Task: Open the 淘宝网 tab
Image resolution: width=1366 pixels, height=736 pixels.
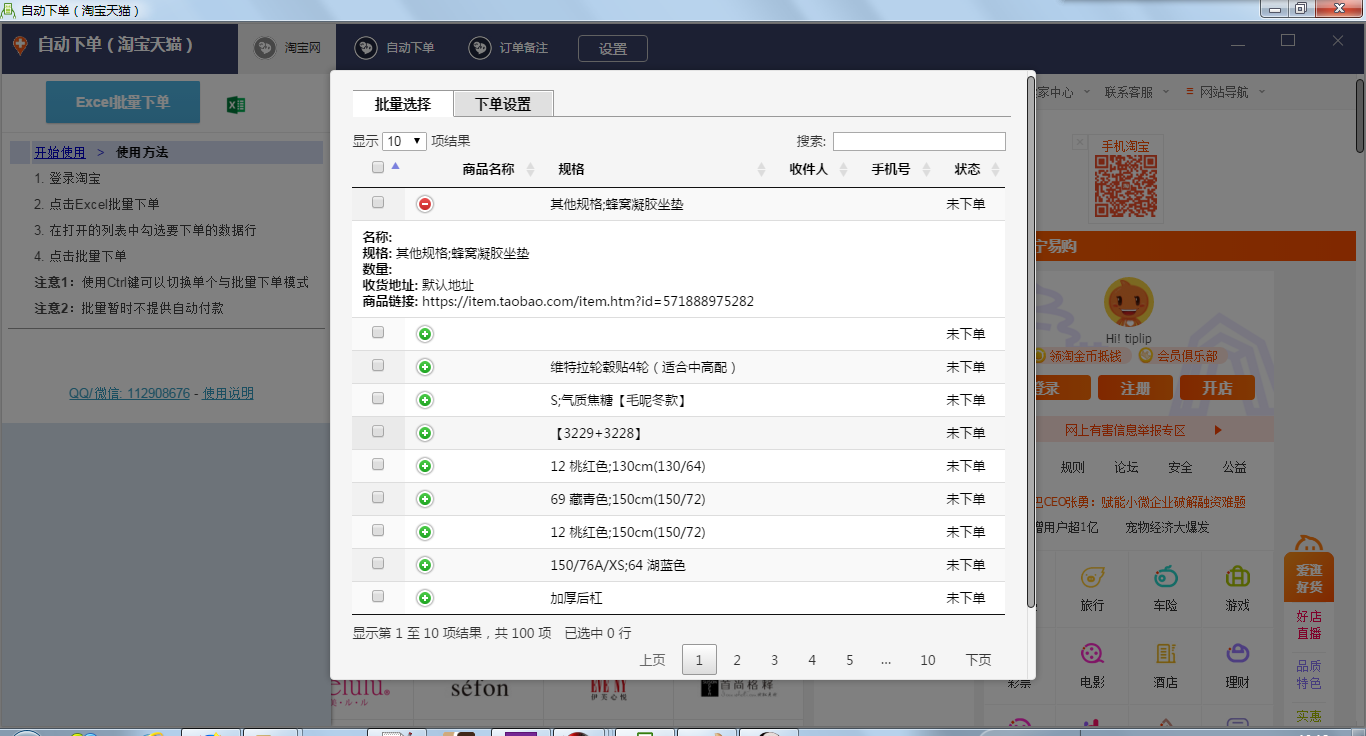Action: pos(287,48)
